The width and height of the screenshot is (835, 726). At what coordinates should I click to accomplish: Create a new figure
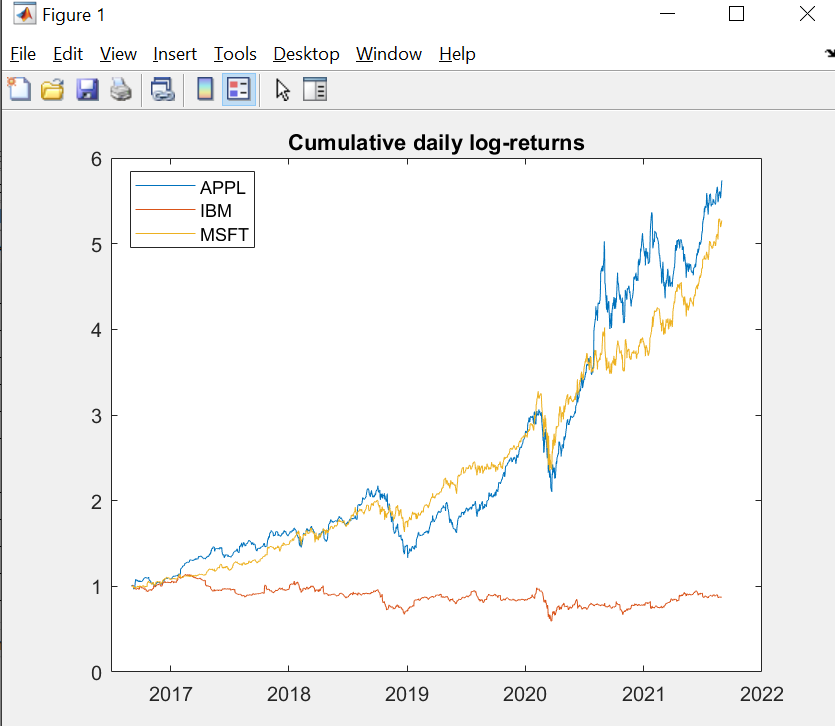tap(19, 89)
